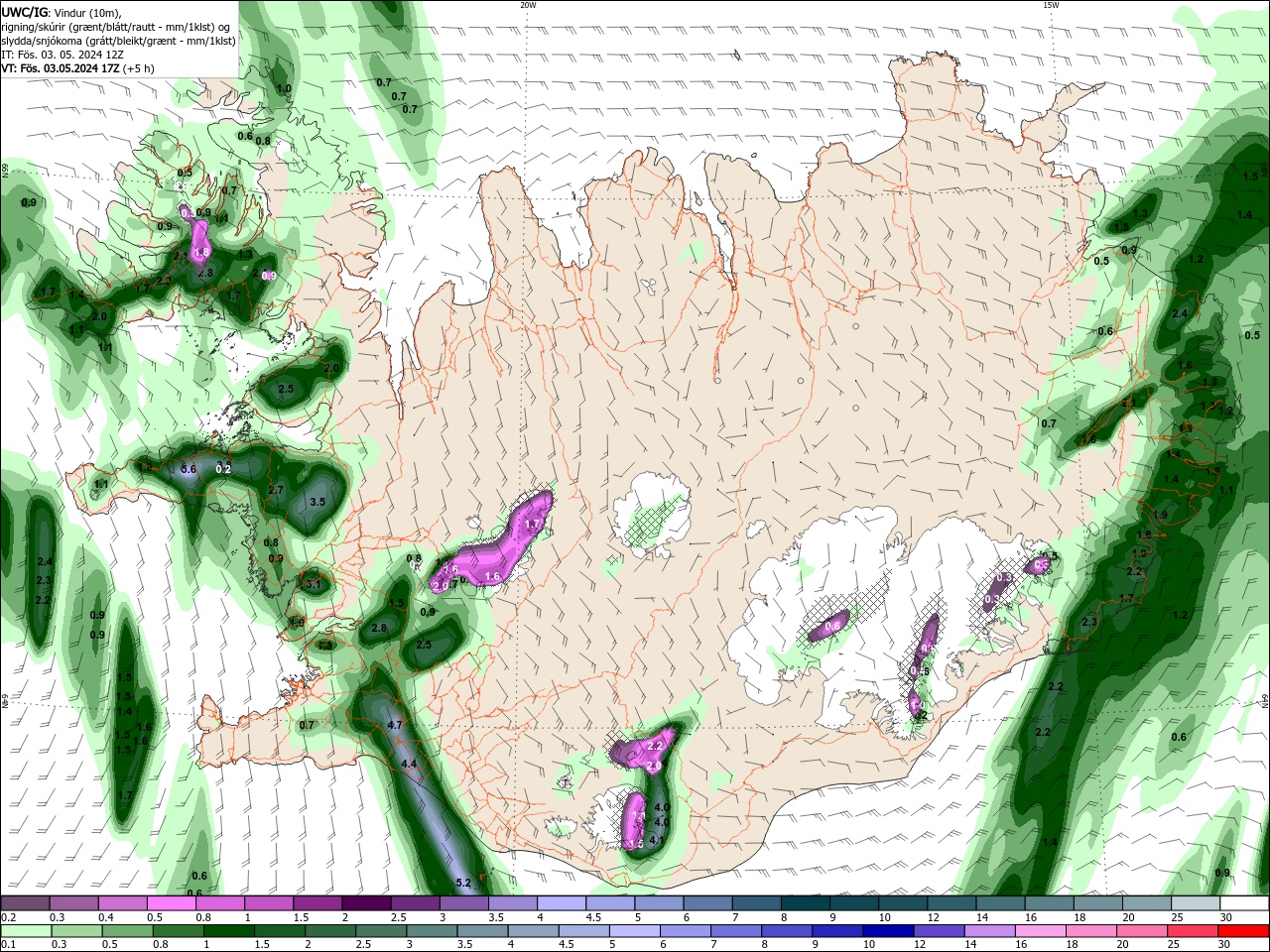The image size is (1270, 952).
Task: Click the '4.1' precipitation value on the map
Action: [656, 839]
